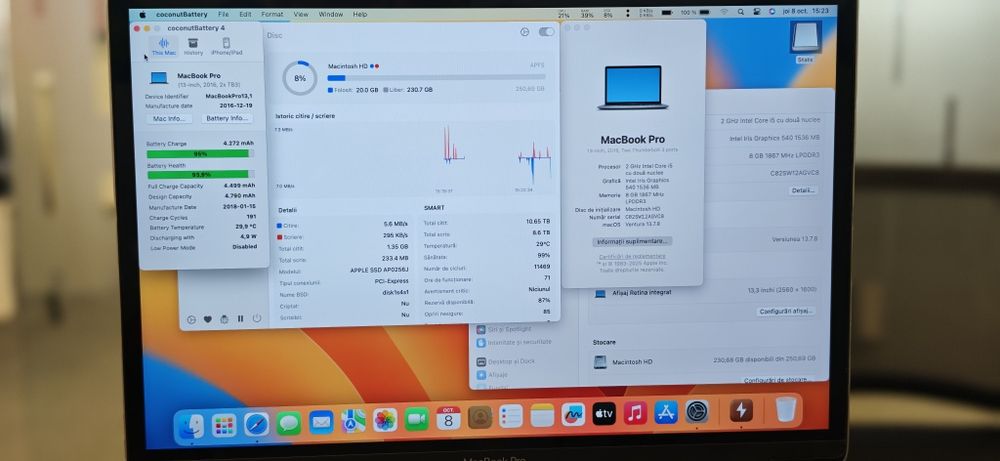Open the lightning bolt app in Dock
The image size is (1000, 461).
click(x=740, y=410)
